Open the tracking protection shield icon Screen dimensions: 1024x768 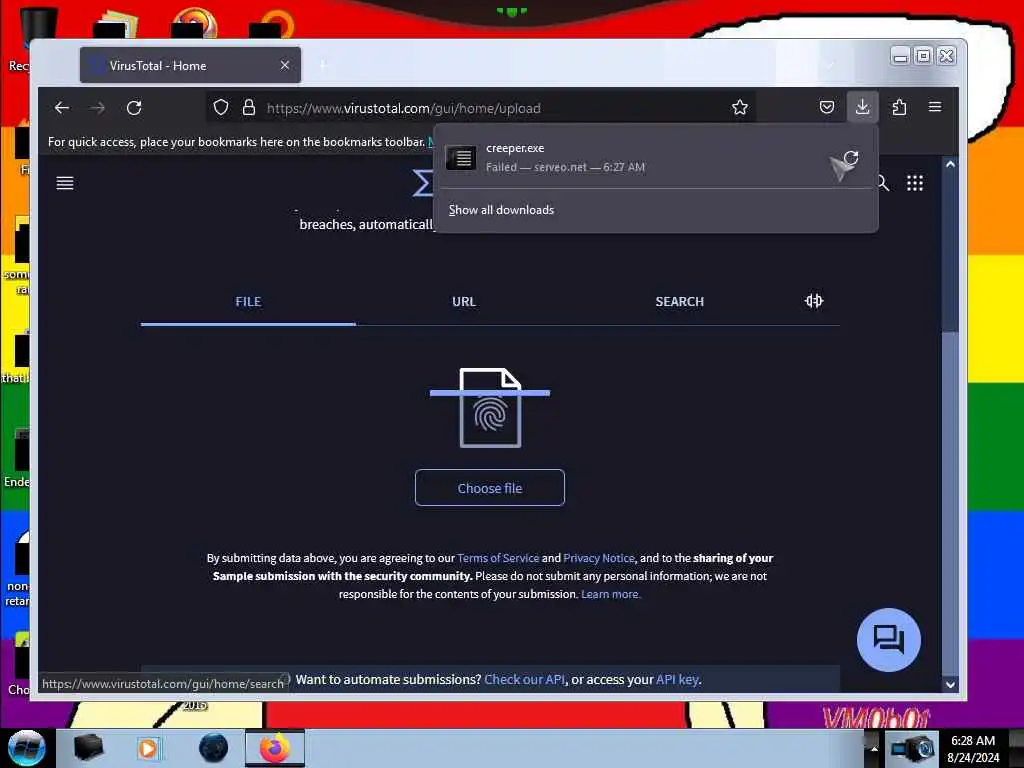(221, 107)
